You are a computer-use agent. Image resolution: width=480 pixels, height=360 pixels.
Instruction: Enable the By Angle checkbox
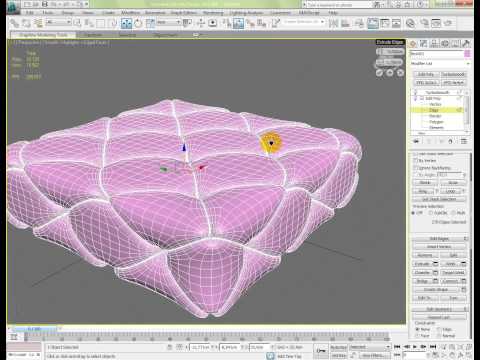(x=415, y=175)
